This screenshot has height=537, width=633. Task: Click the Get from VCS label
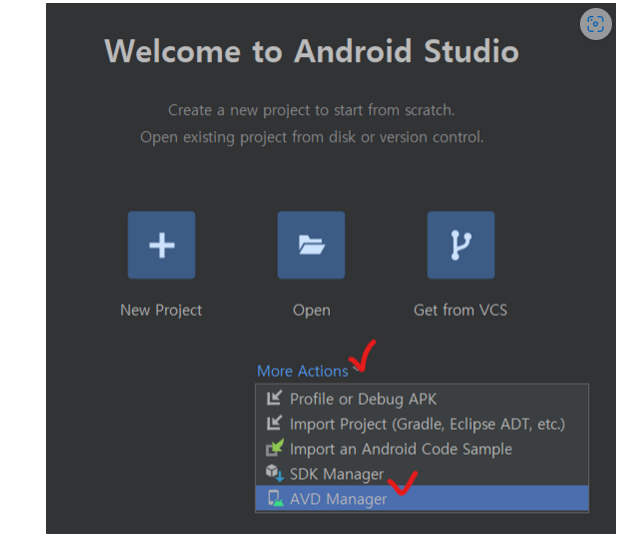pyautogui.click(x=461, y=310)
